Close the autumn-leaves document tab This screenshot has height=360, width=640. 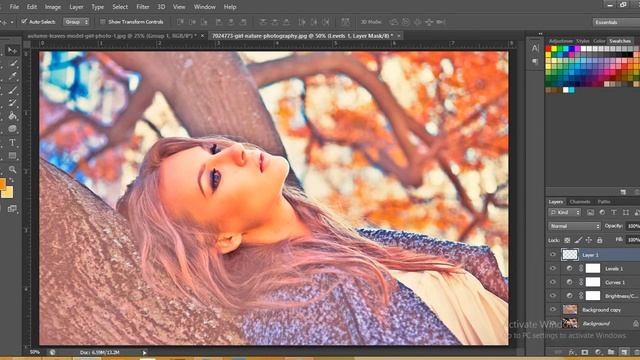[202, 36]
